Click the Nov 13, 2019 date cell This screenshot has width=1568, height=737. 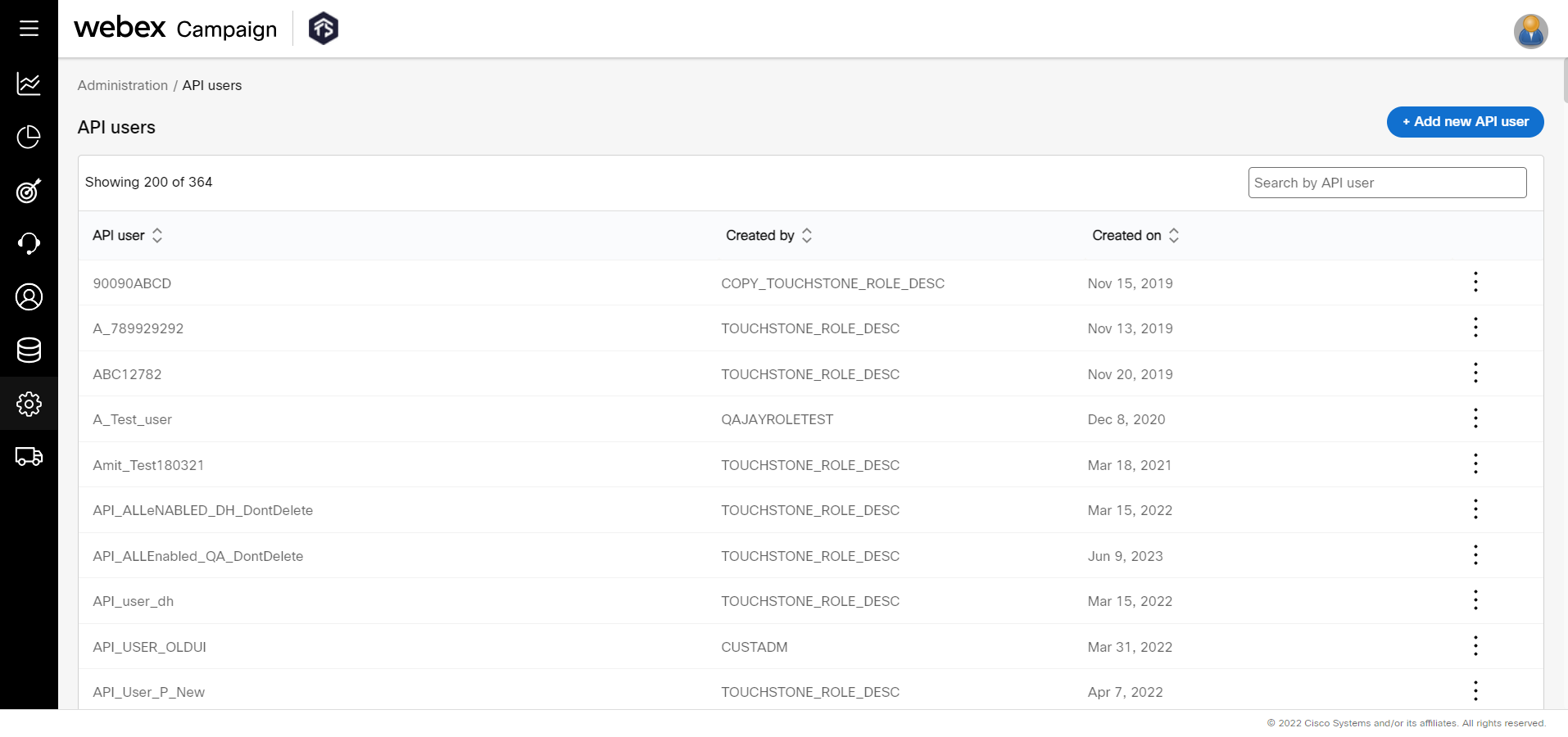(1130, 328)
